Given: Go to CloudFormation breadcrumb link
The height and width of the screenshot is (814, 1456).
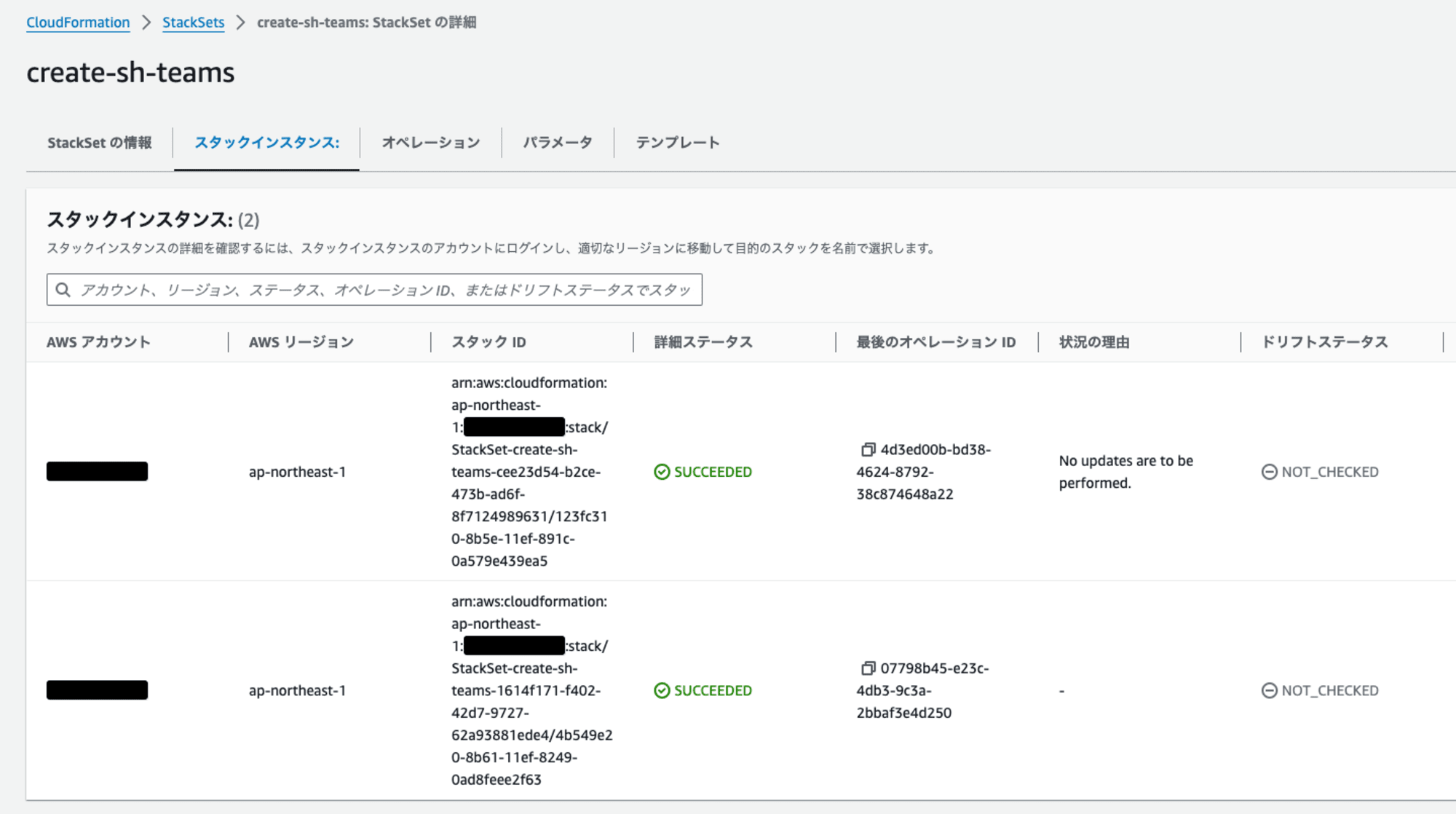Looking at the screenshot, I should [x=78, y=23].
